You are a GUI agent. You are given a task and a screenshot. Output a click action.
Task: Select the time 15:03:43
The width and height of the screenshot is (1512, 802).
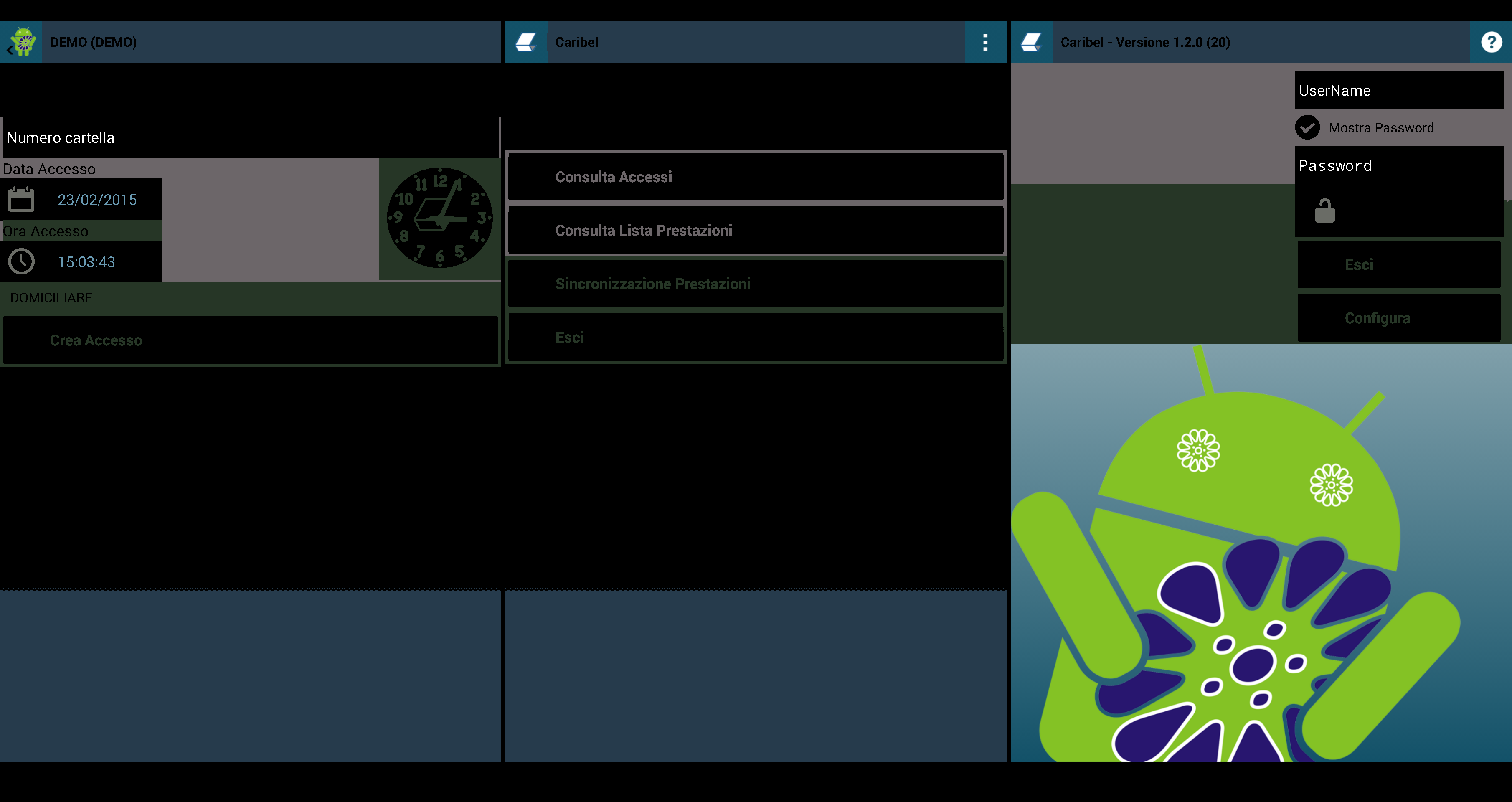pyautogui.click(x=86, y=262)
